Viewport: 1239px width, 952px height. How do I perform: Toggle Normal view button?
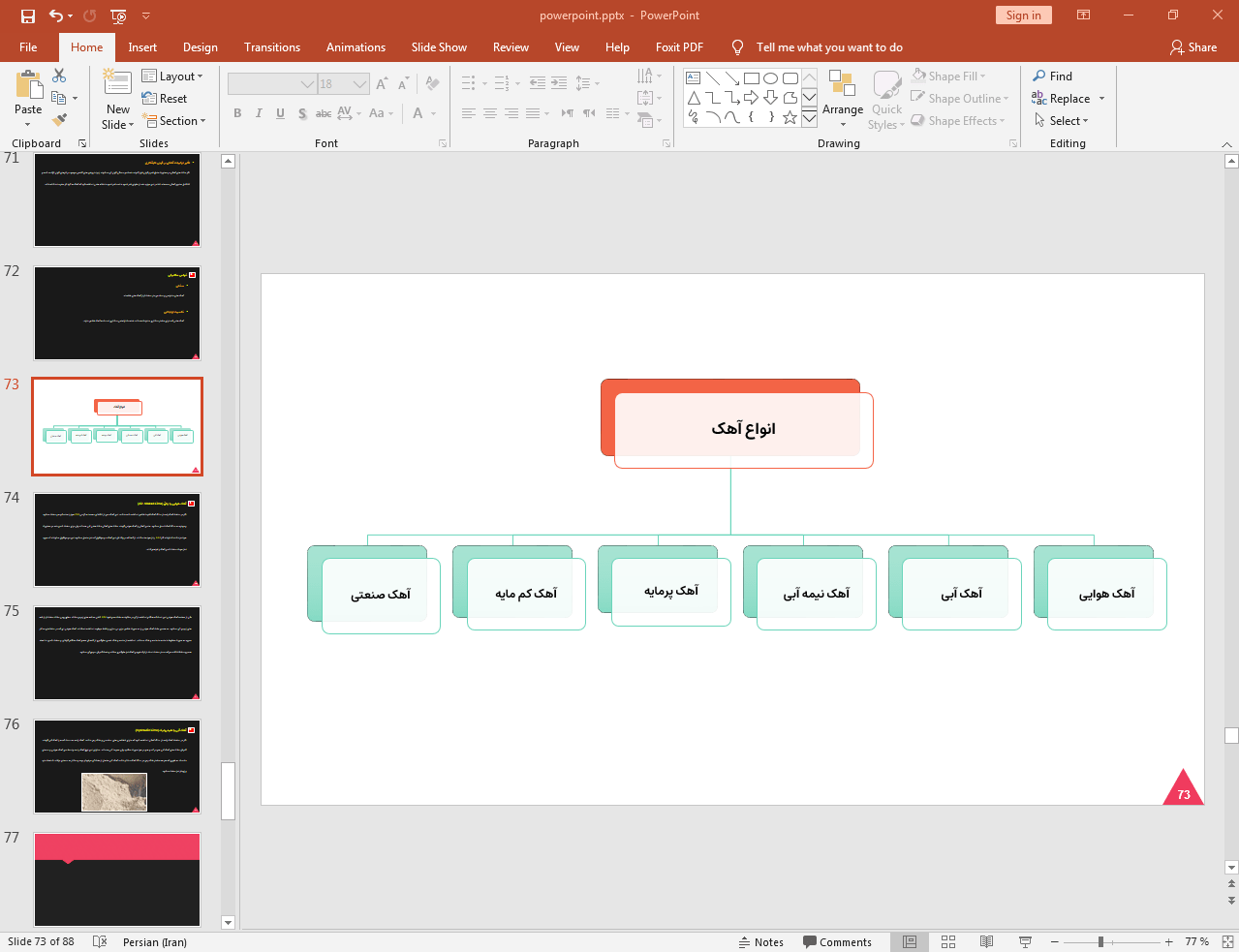coord(910,941)
